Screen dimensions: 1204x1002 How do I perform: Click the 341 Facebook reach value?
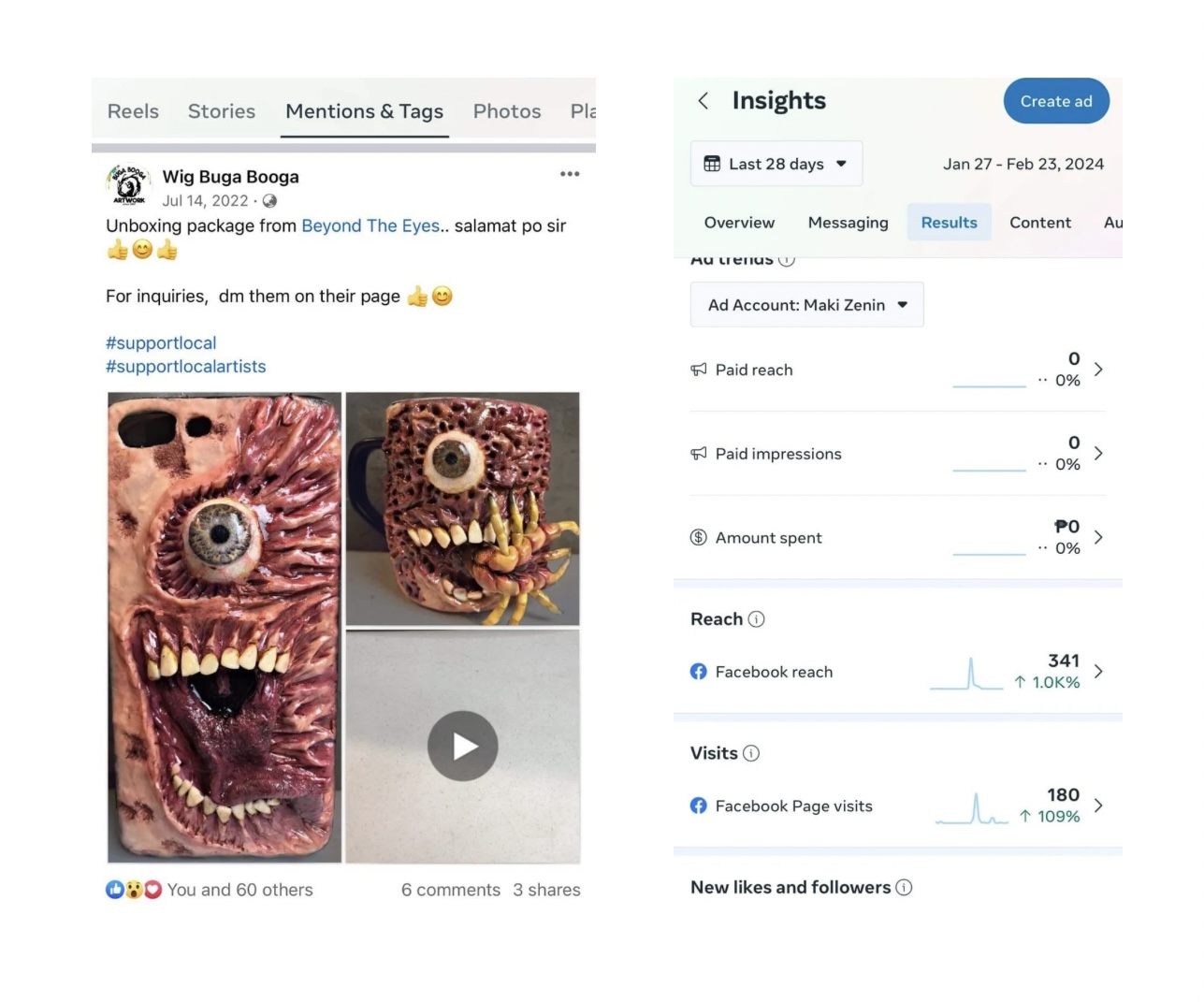click(1064, 661)
